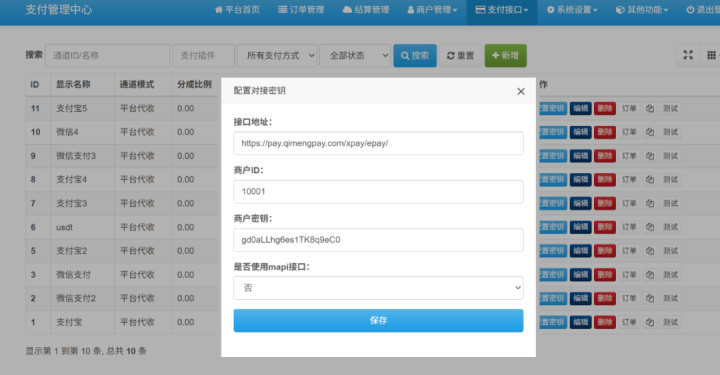View 订单 for 微信支付2 row
The height and width of the screenshot is (375, 720).
coord(629,298)
